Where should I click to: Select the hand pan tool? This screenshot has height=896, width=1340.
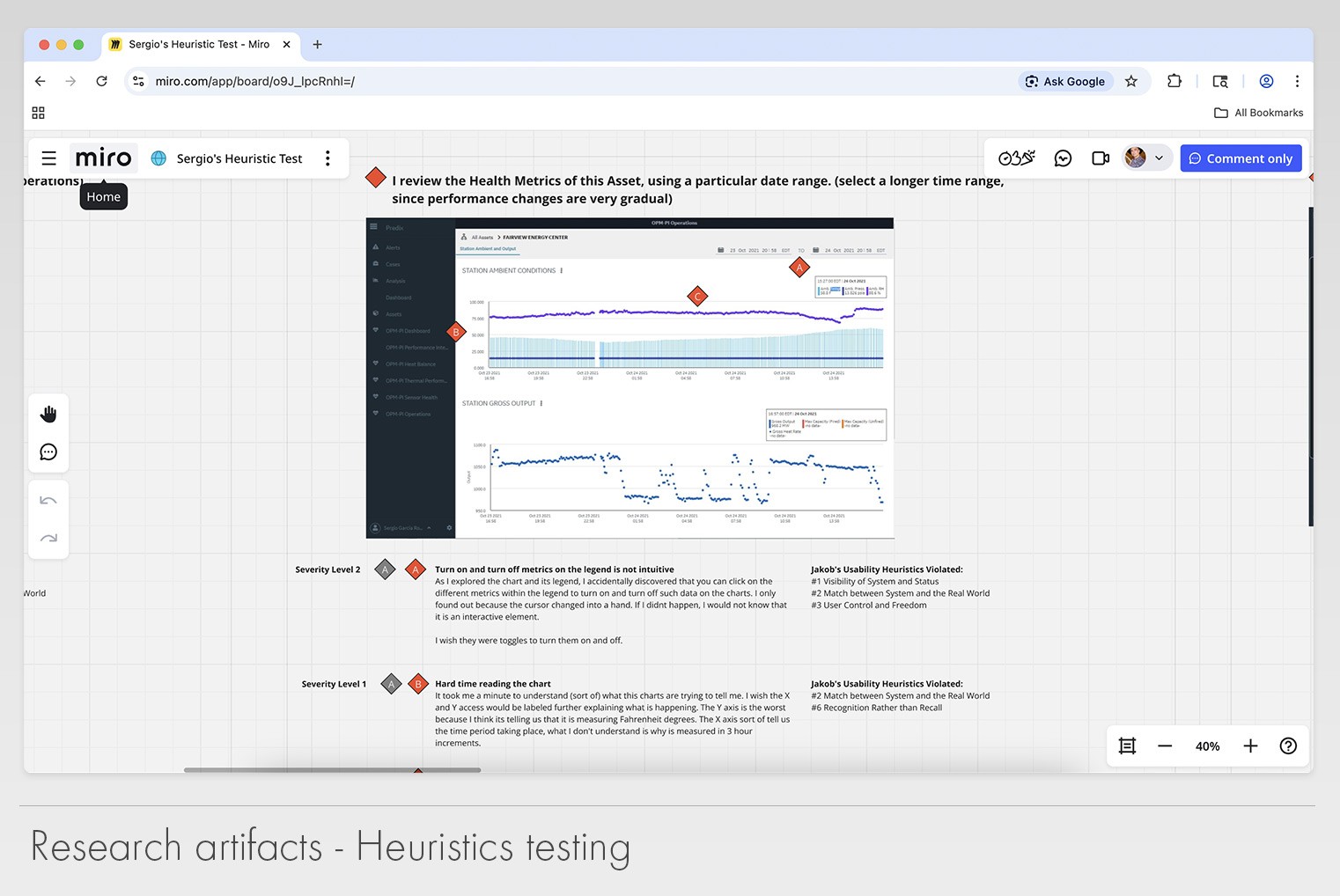point(48,414)
